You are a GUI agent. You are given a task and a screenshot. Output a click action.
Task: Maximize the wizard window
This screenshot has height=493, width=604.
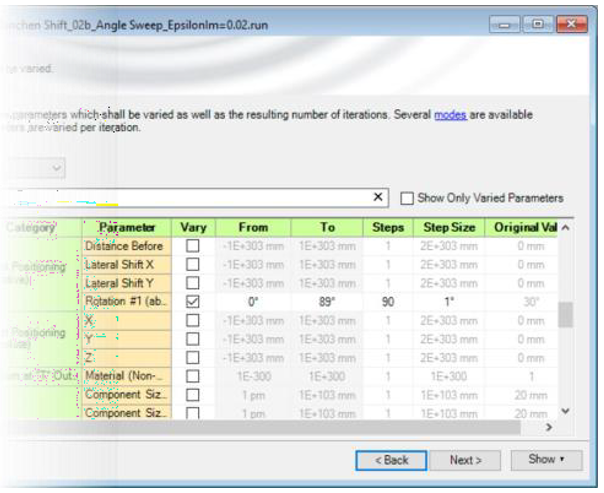(x=538, y=25)
